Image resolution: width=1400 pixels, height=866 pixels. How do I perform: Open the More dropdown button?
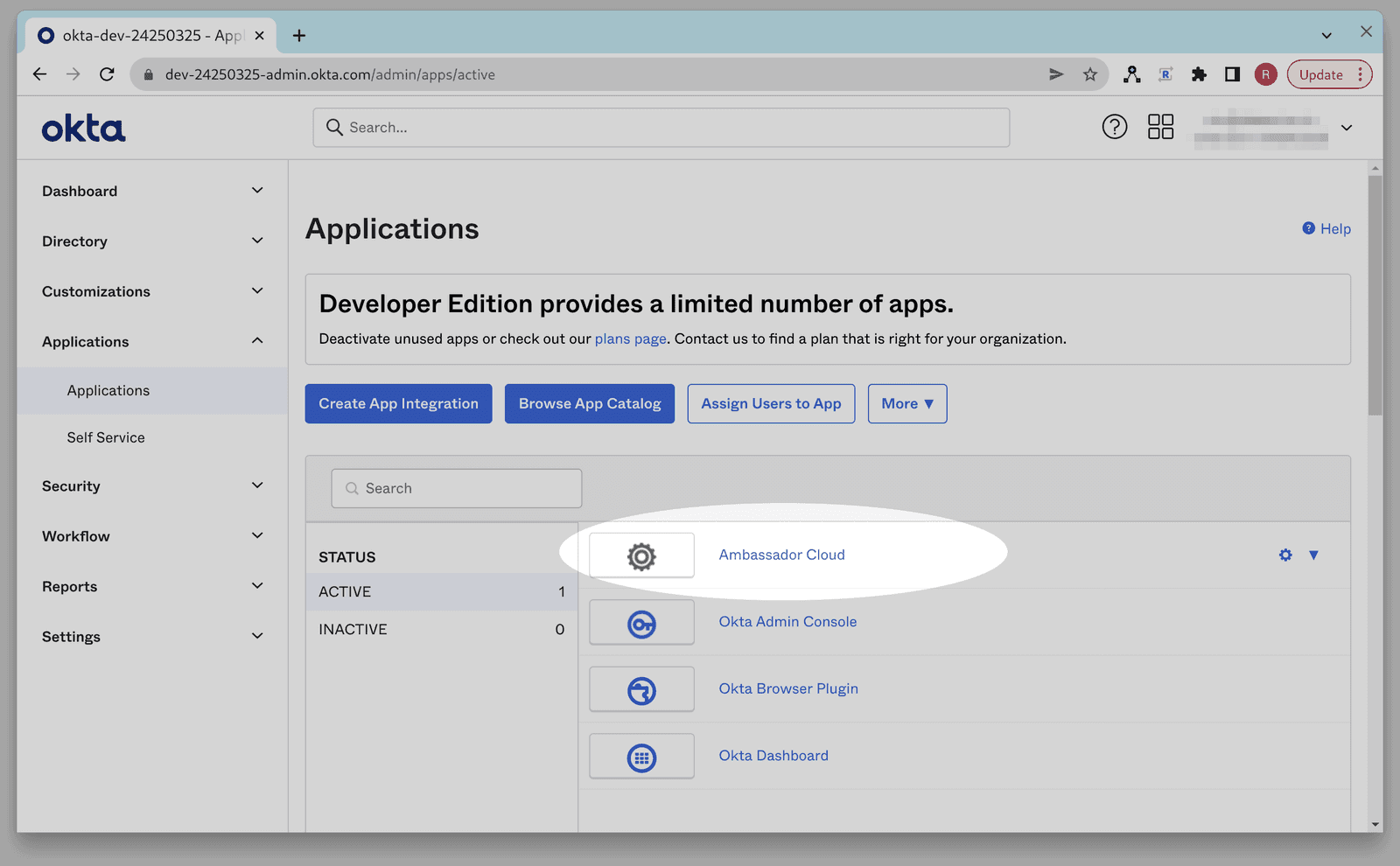point(907,403)
